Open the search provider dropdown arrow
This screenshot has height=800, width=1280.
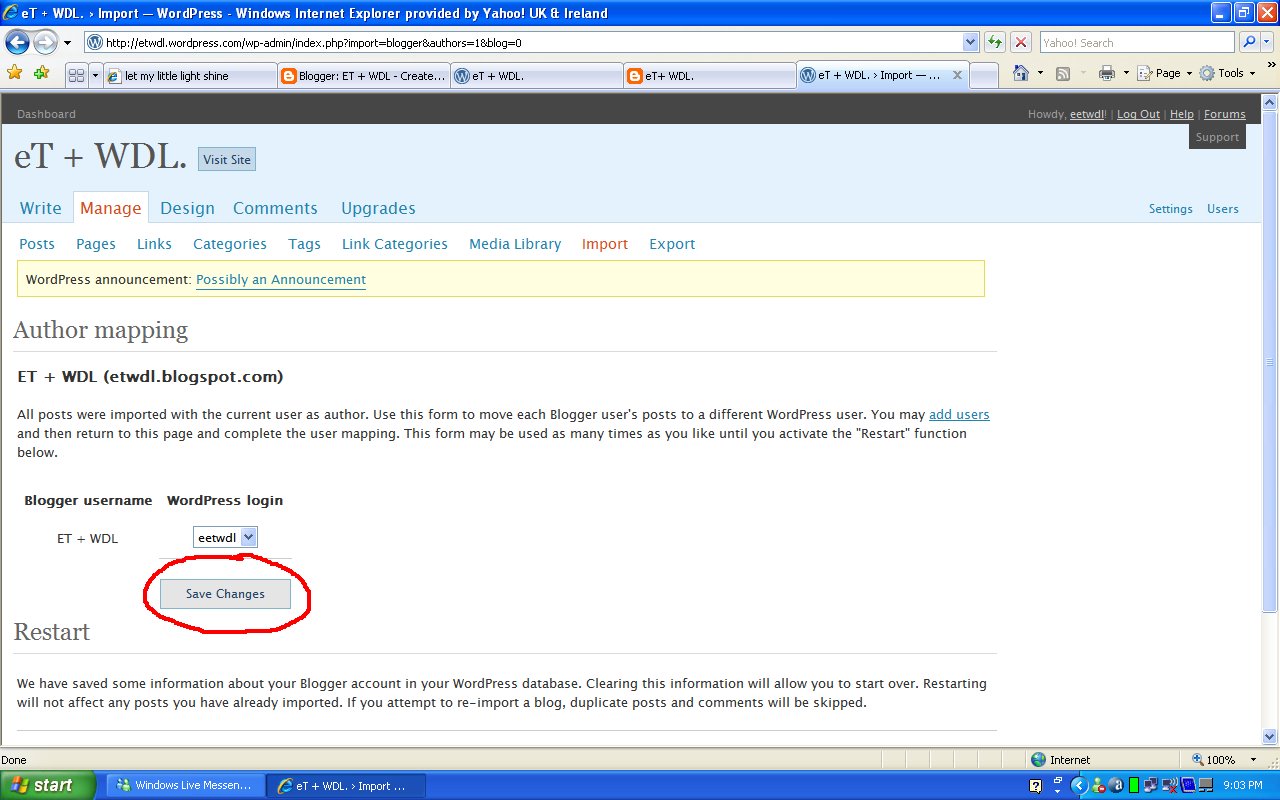[x=1268, y=43]
